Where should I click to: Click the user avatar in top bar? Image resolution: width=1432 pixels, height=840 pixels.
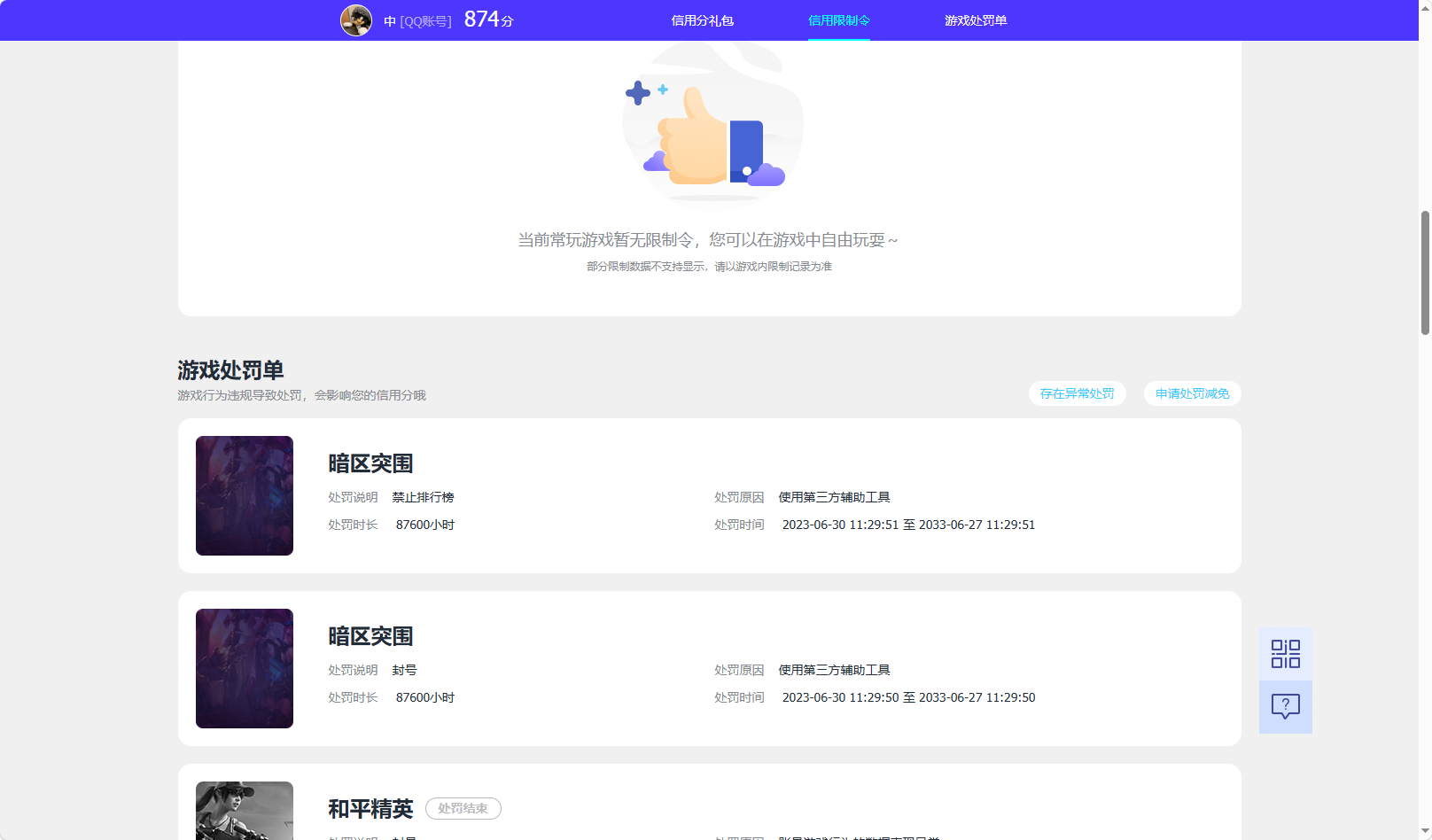pyautogui.click(x=357, y=19)
